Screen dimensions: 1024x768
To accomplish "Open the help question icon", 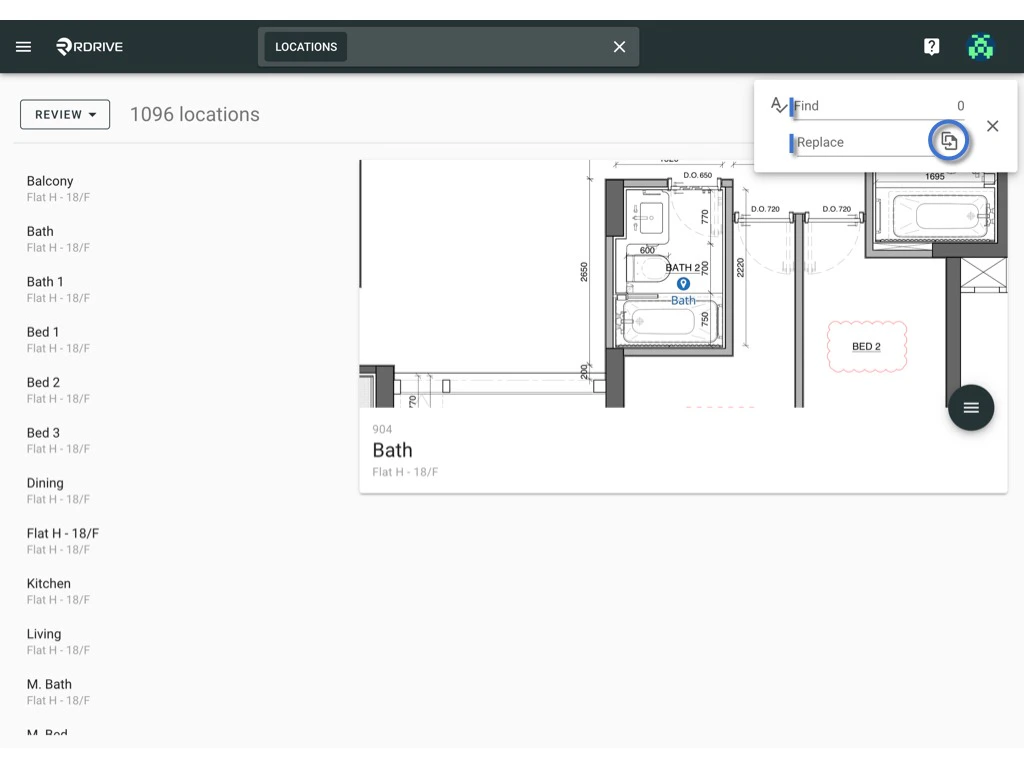I will (x=931, y=47).
